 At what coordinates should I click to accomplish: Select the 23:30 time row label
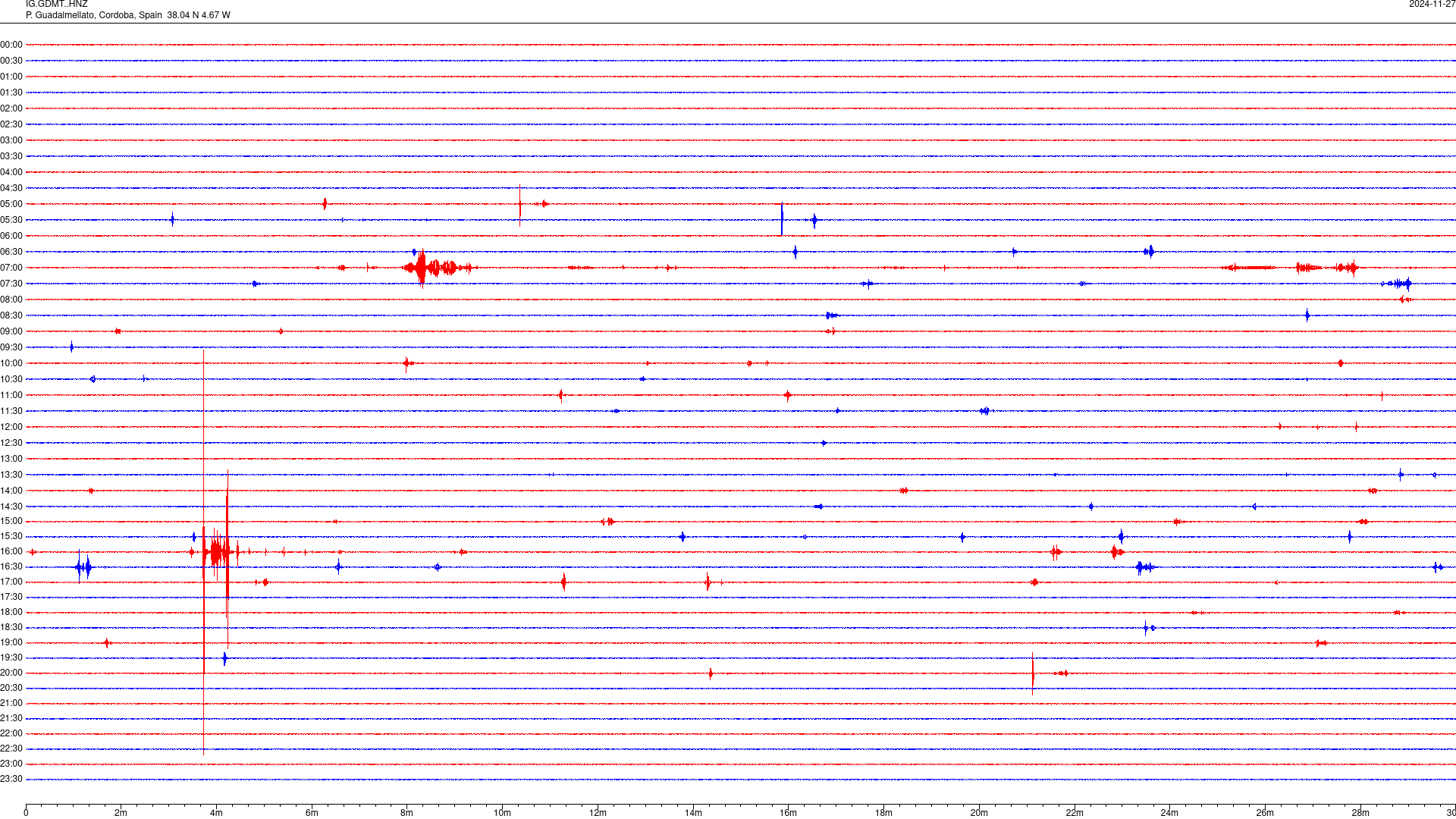pos(11,779)
